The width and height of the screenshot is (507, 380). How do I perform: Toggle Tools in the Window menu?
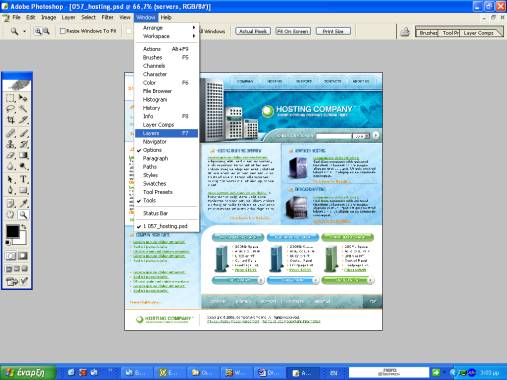click(166, 200)
